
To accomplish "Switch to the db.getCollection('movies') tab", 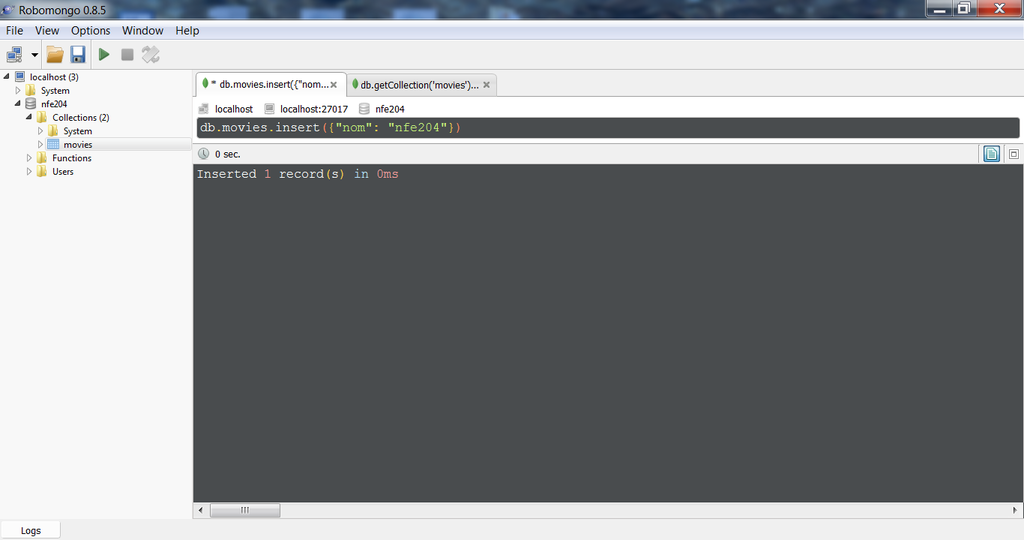I will [x=418, y=85].
